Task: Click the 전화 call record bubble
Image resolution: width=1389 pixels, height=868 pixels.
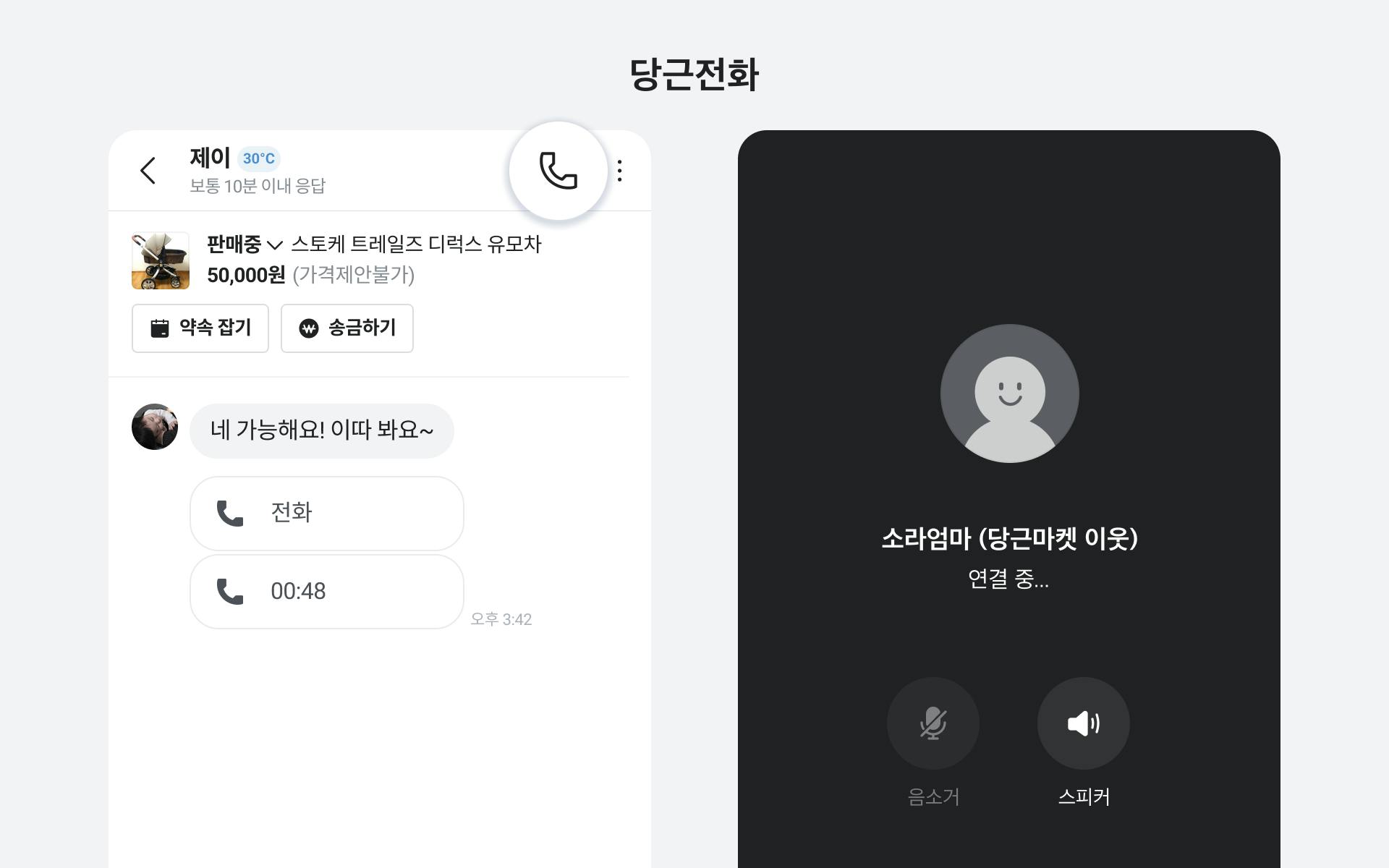Action: tap(326, 513)
